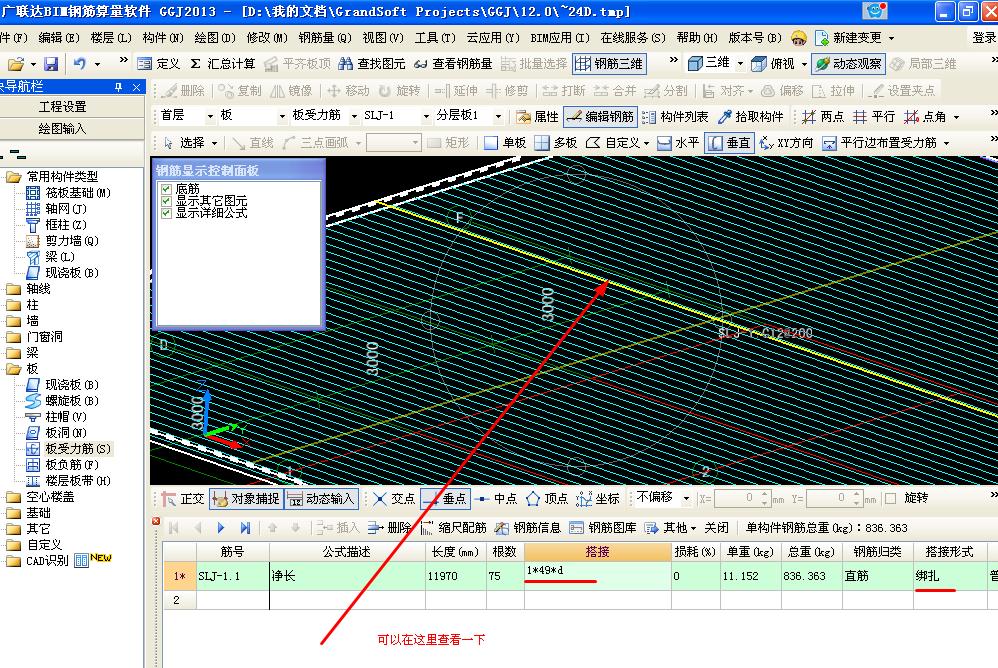Image resolution: width=998 pixels, height=668 pixels.
Task: Click 两点 axis tool
Action: (x=823, y=116)
